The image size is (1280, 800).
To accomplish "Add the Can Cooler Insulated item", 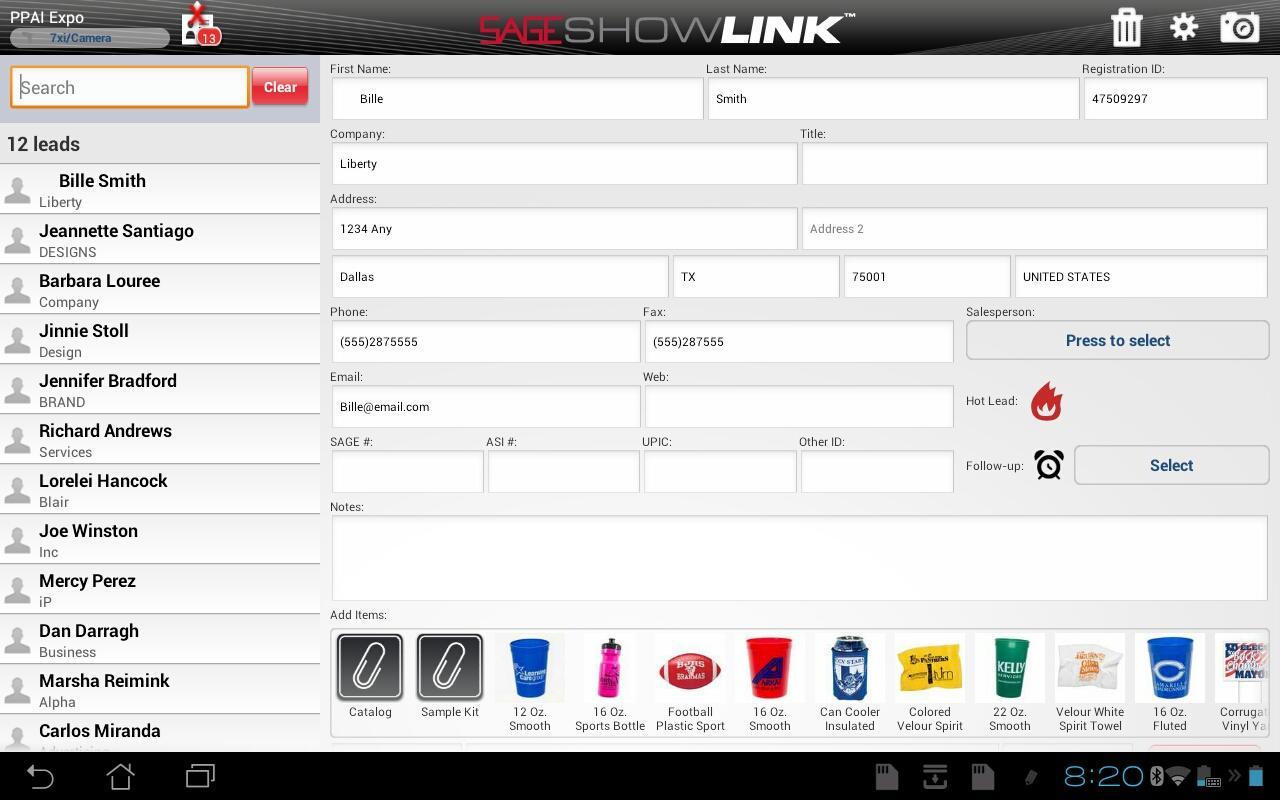I will [x=850, y=682].
